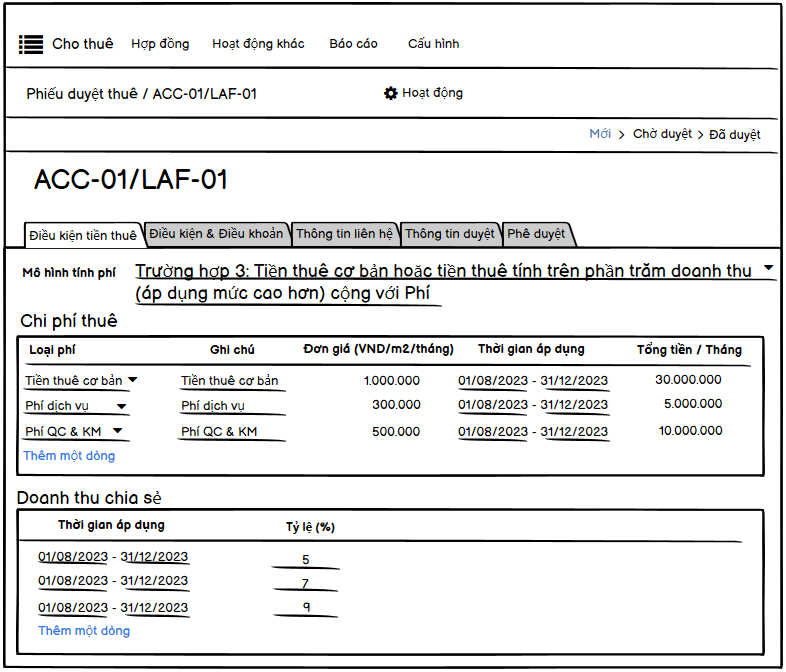
Task: Click start date in the 9% revenue row
Action: (73, 608)
